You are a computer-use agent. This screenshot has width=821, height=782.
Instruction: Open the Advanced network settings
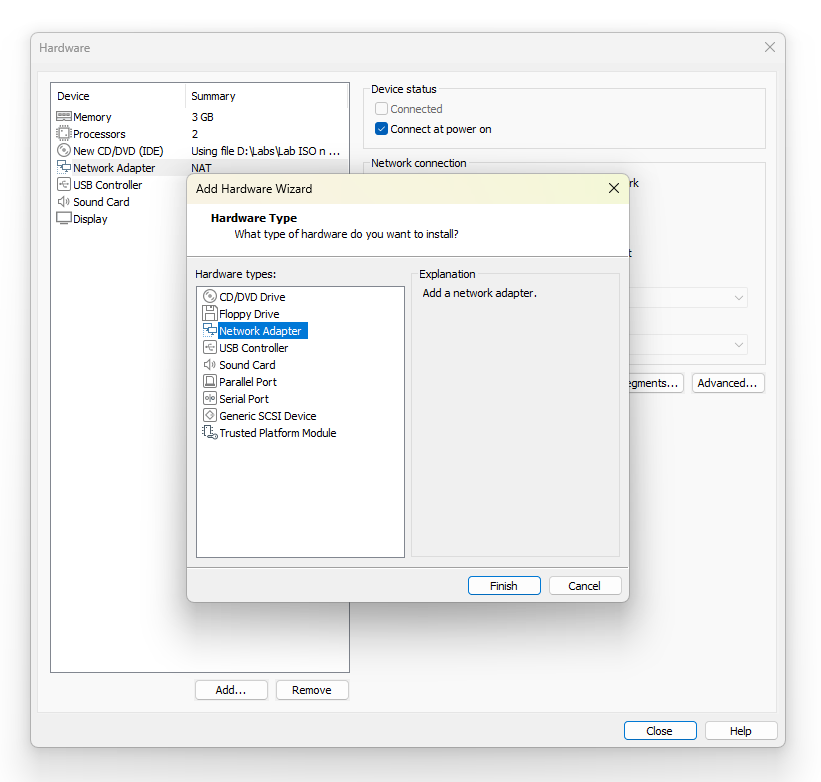pos(728,383)
